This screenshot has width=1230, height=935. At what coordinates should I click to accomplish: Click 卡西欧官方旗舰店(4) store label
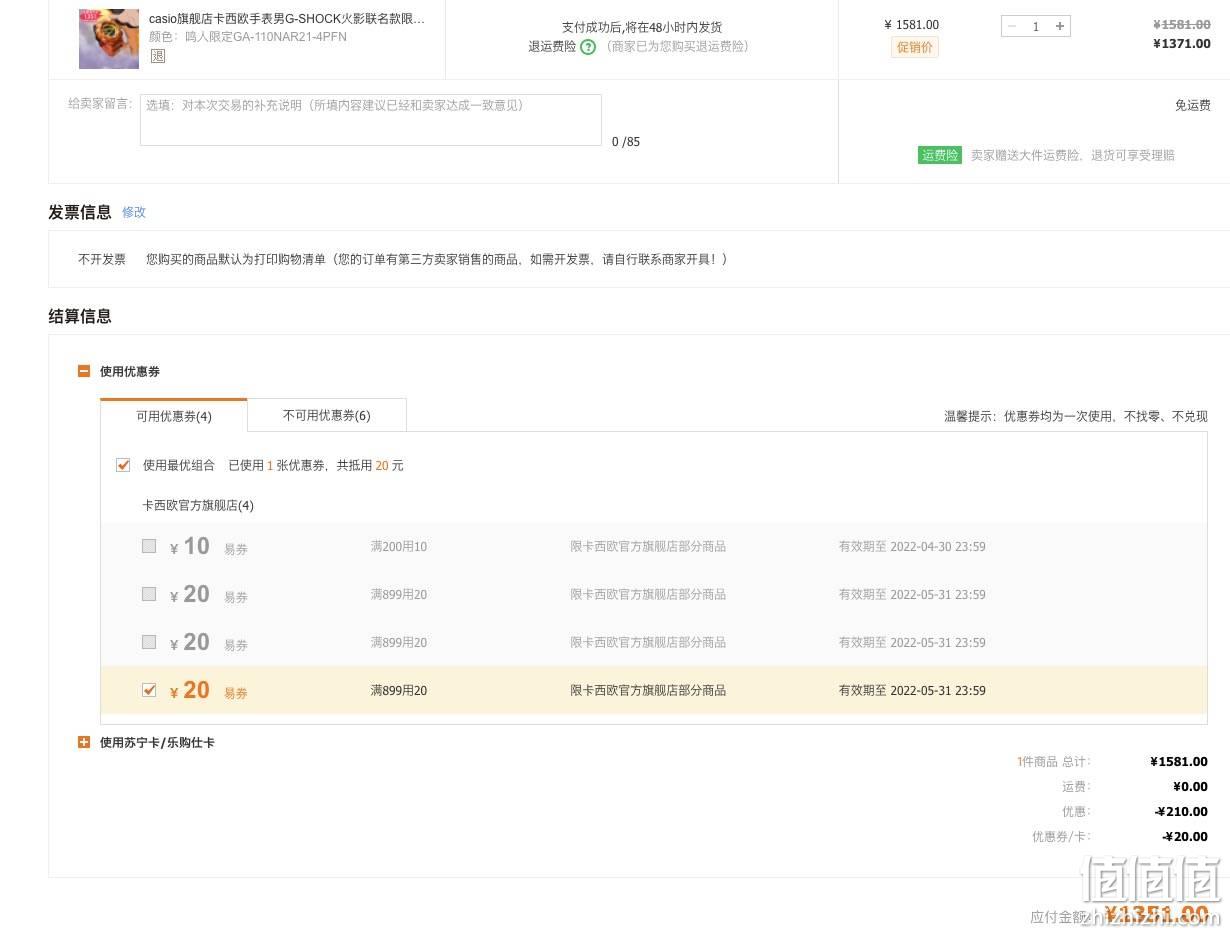198,505
